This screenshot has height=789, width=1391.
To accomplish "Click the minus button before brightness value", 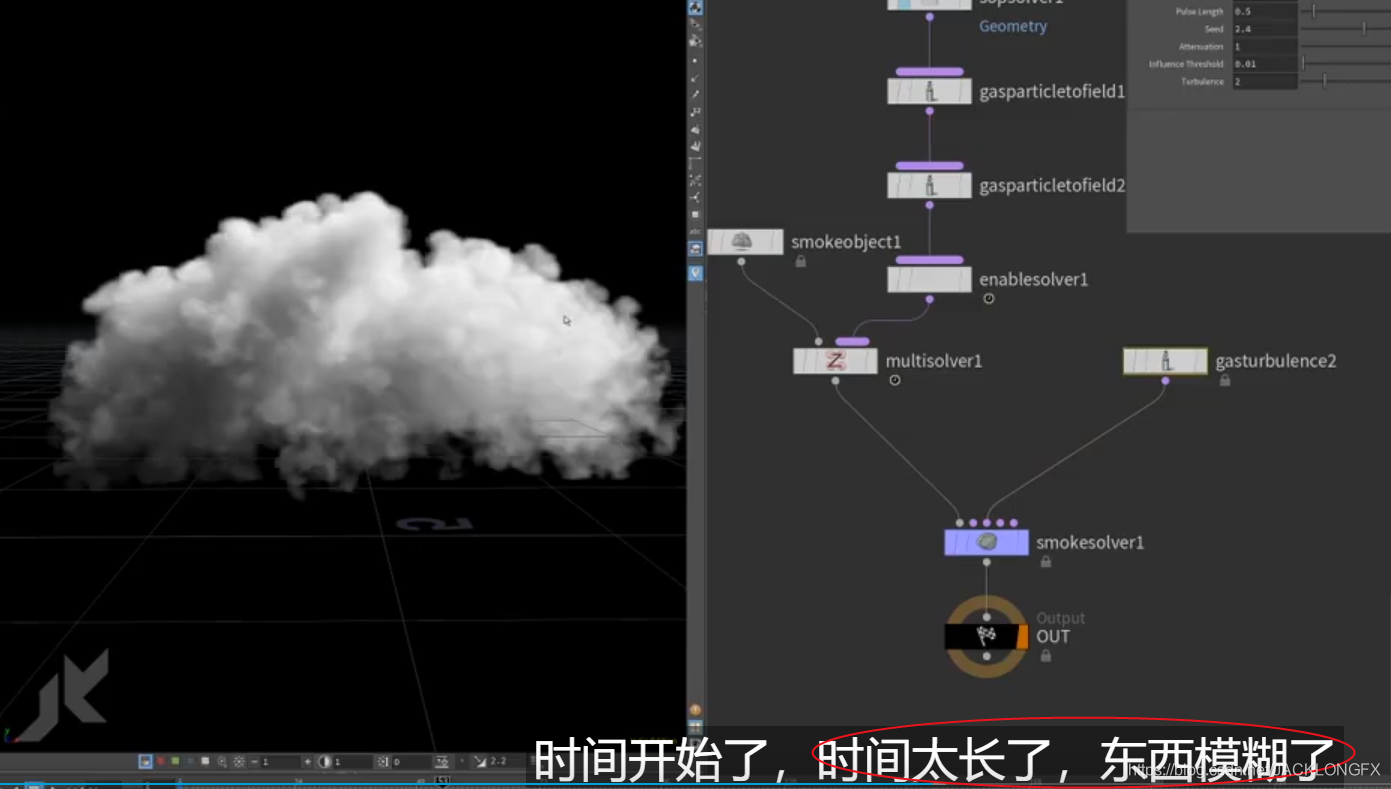I will coord(254,762).
